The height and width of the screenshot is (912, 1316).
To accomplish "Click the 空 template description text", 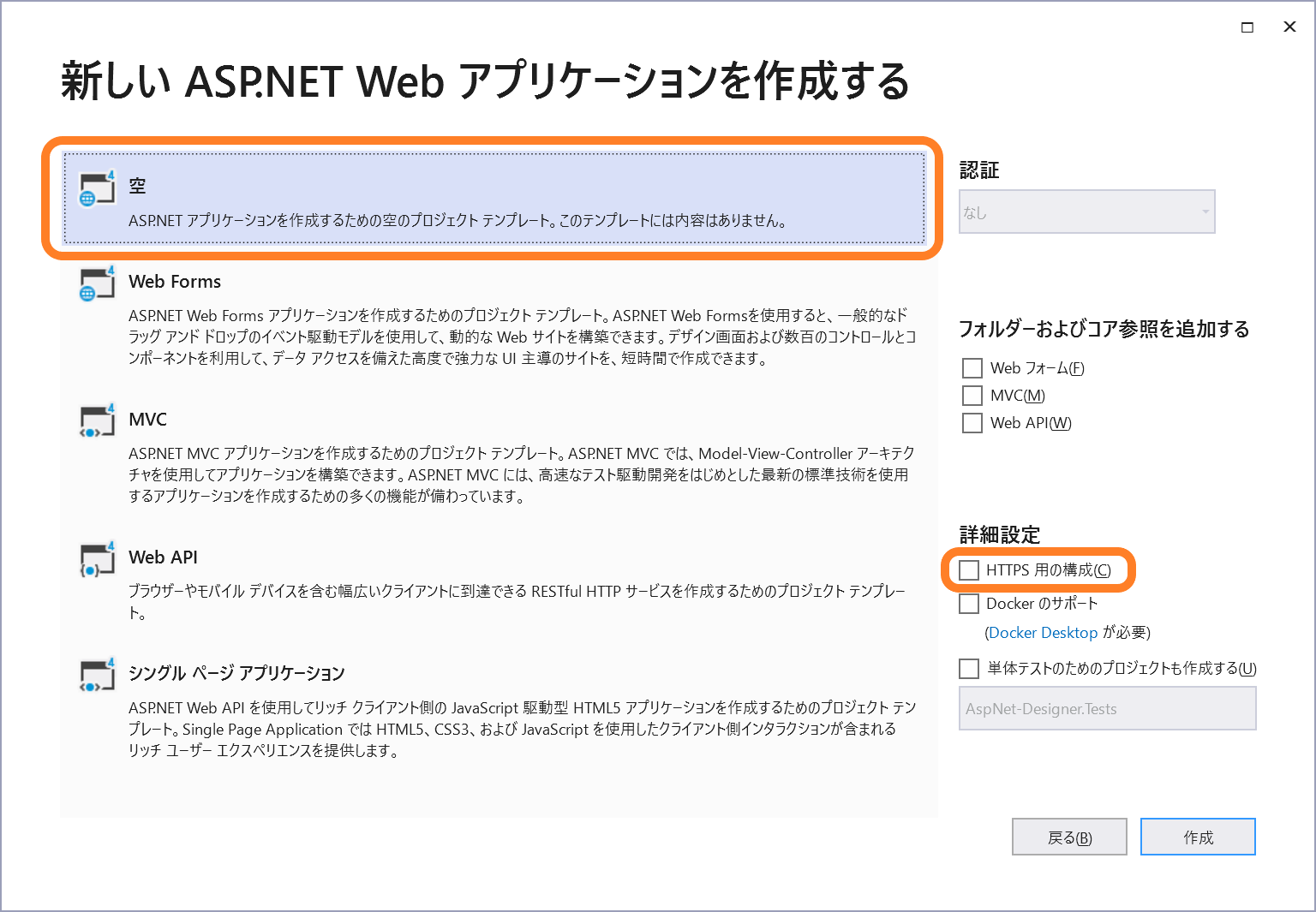I will click(x=458, y=221).
